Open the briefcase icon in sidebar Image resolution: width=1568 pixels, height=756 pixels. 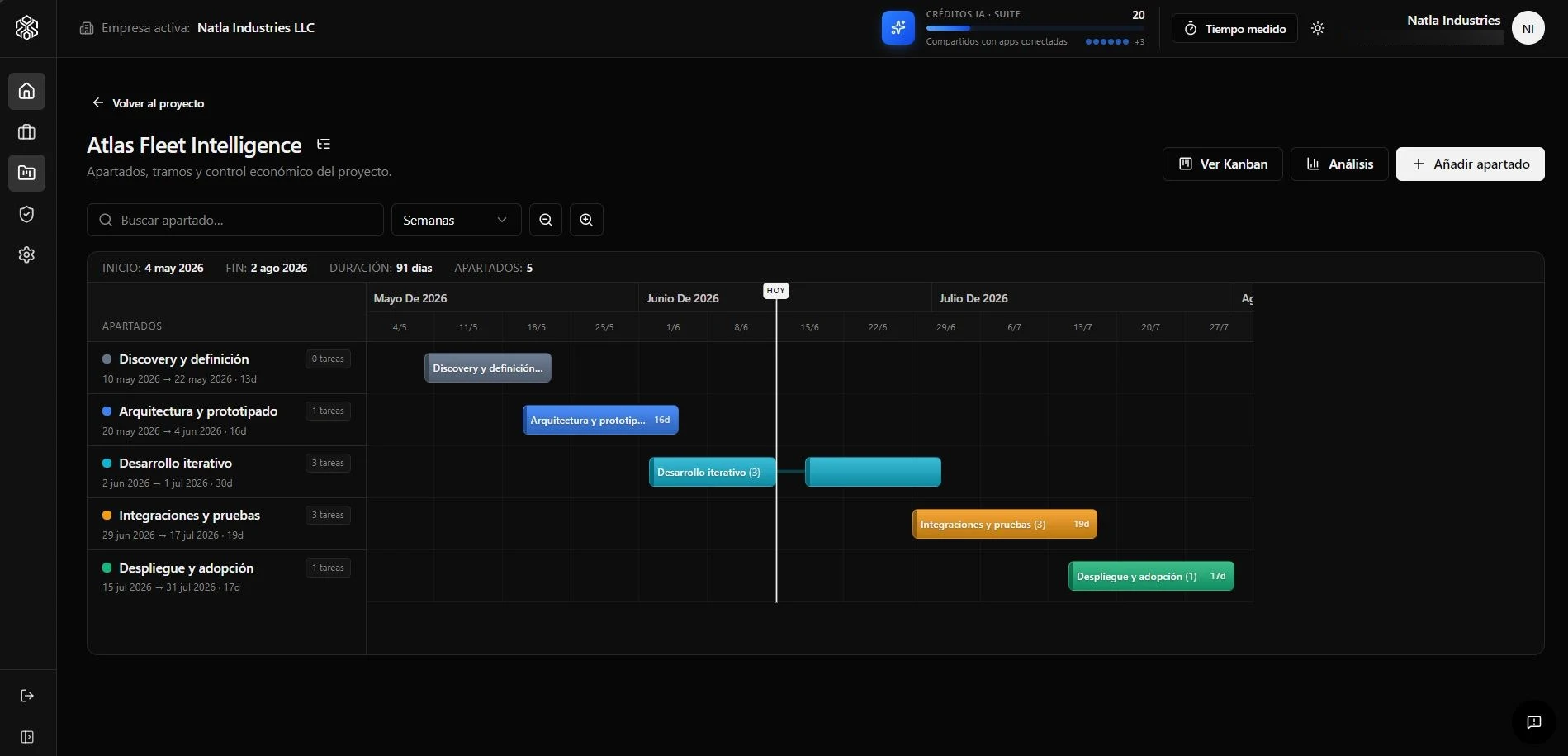point(26,132)
